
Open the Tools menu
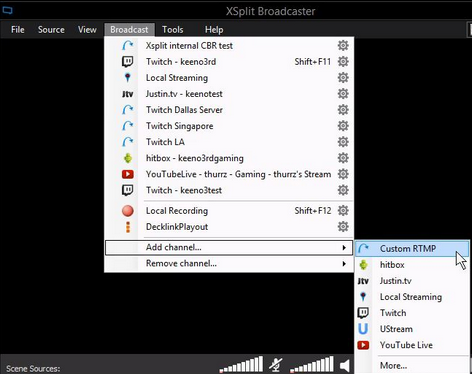[x=173, y=30]
